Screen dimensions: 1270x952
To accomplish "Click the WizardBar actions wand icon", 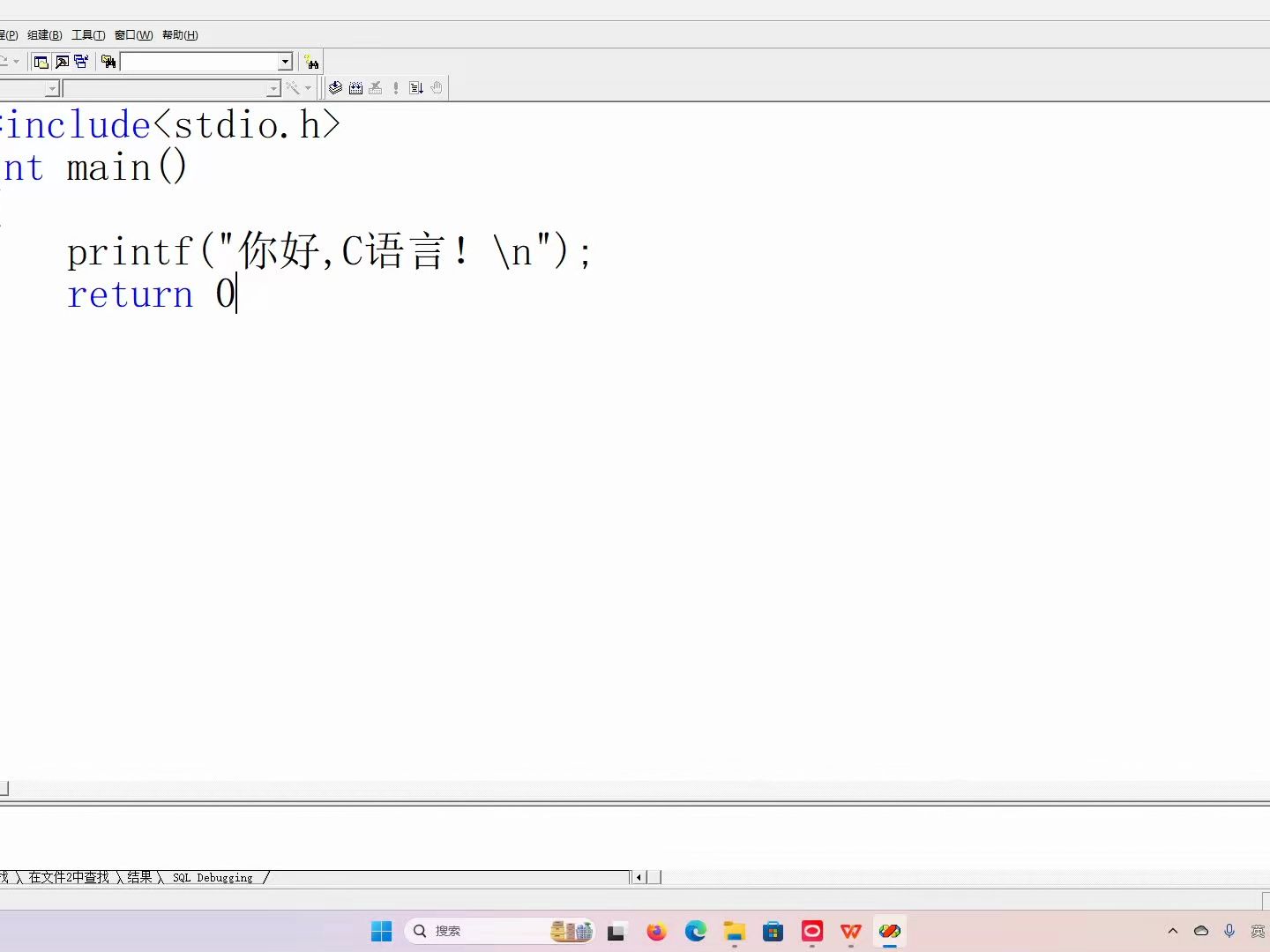I will point(292,88).
